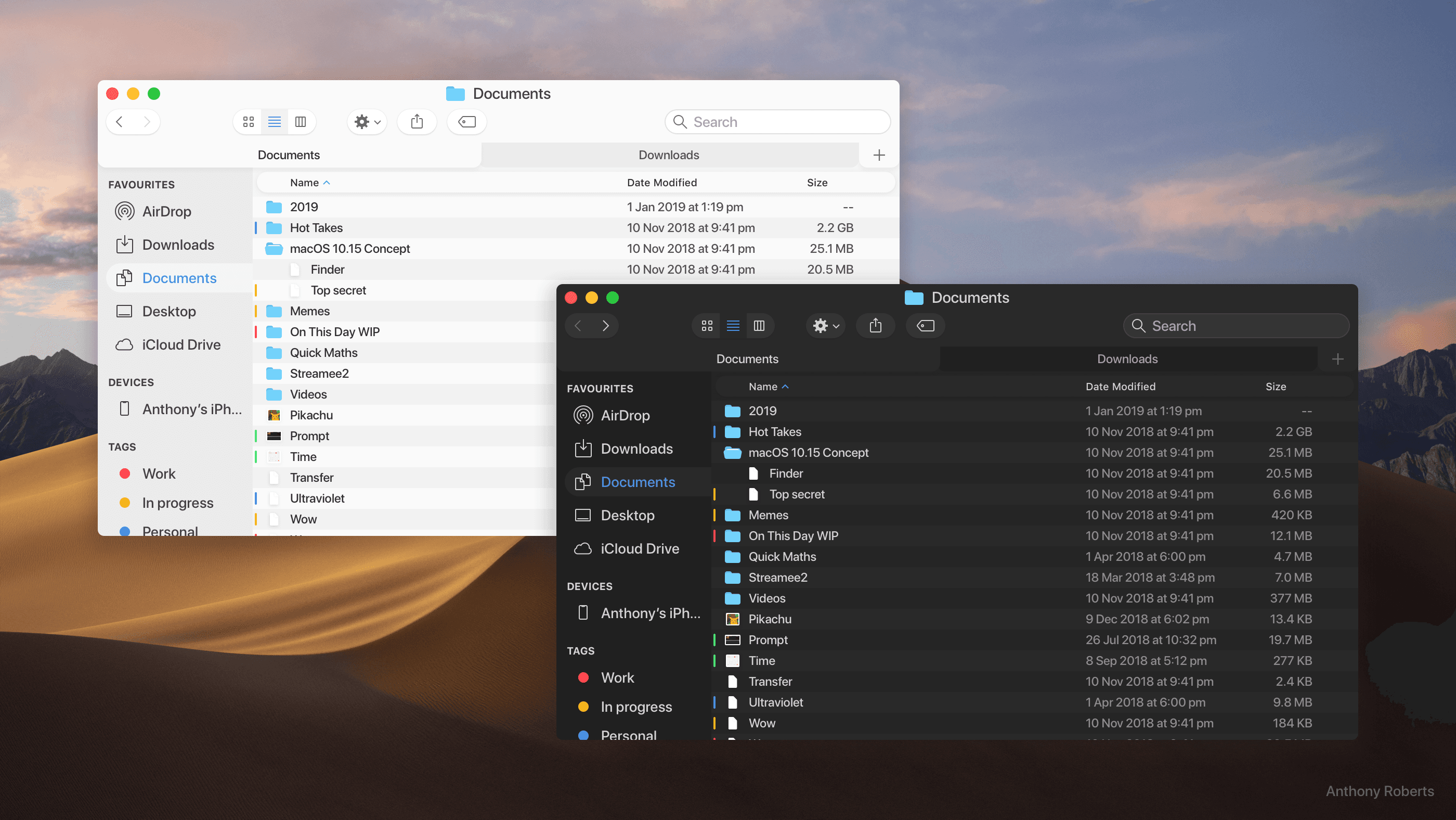Select the Quick Maths folder in the dark window

[x=1034, y=557]
